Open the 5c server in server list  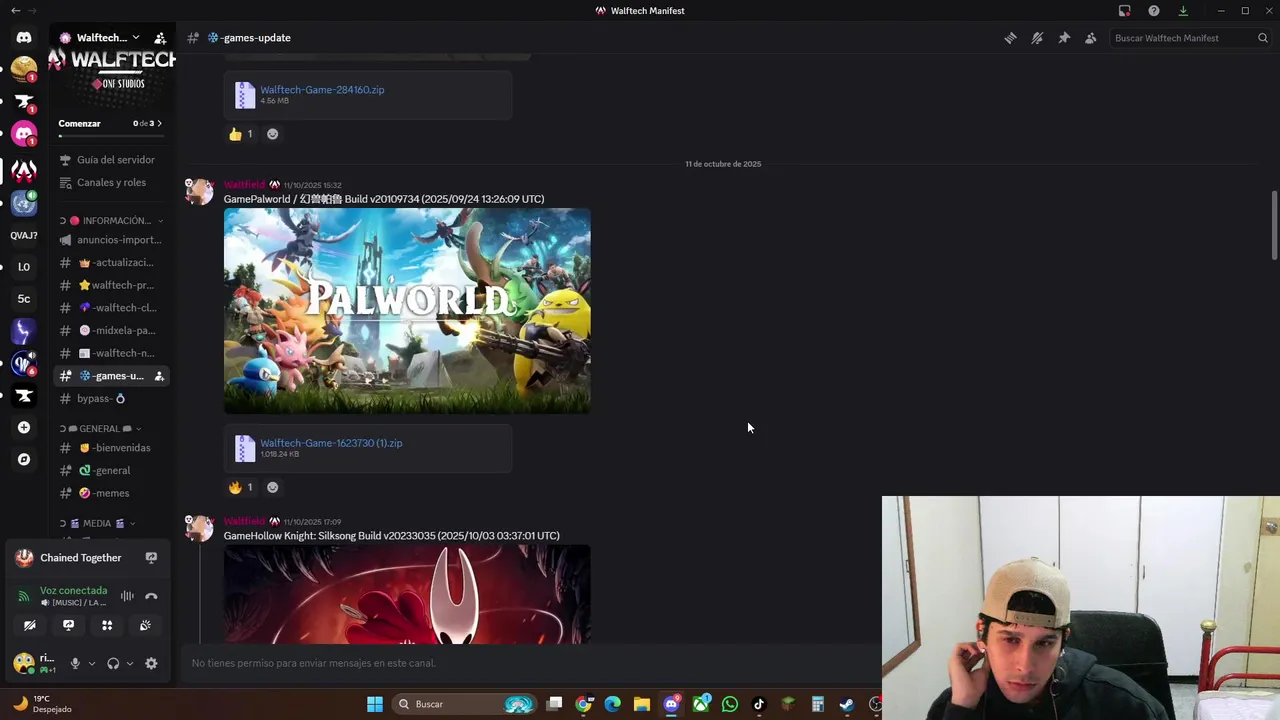[24, 299]
